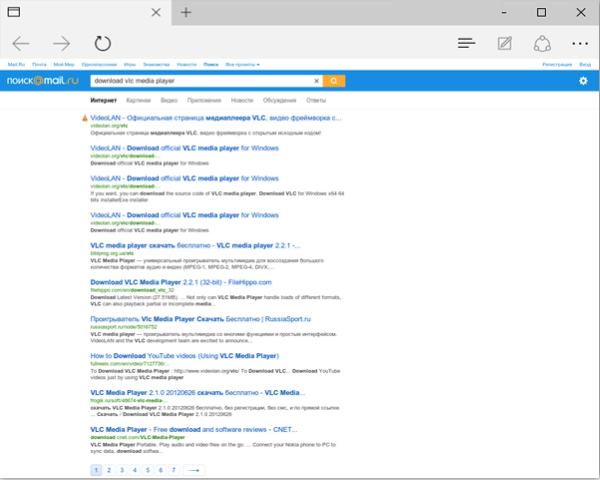Screen dimensions: 600x480
Task: Go to results page 6
Action: point(161,470)
